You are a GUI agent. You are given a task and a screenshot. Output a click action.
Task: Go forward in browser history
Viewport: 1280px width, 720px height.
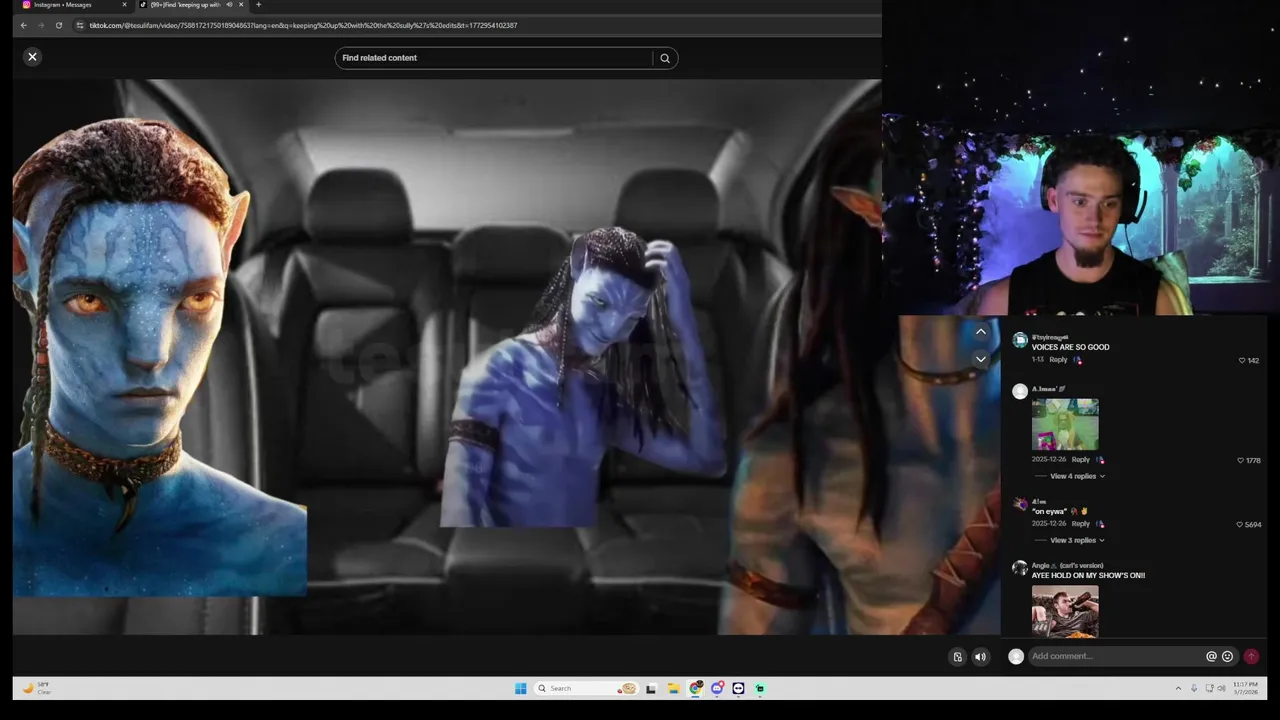coord(41,25)
